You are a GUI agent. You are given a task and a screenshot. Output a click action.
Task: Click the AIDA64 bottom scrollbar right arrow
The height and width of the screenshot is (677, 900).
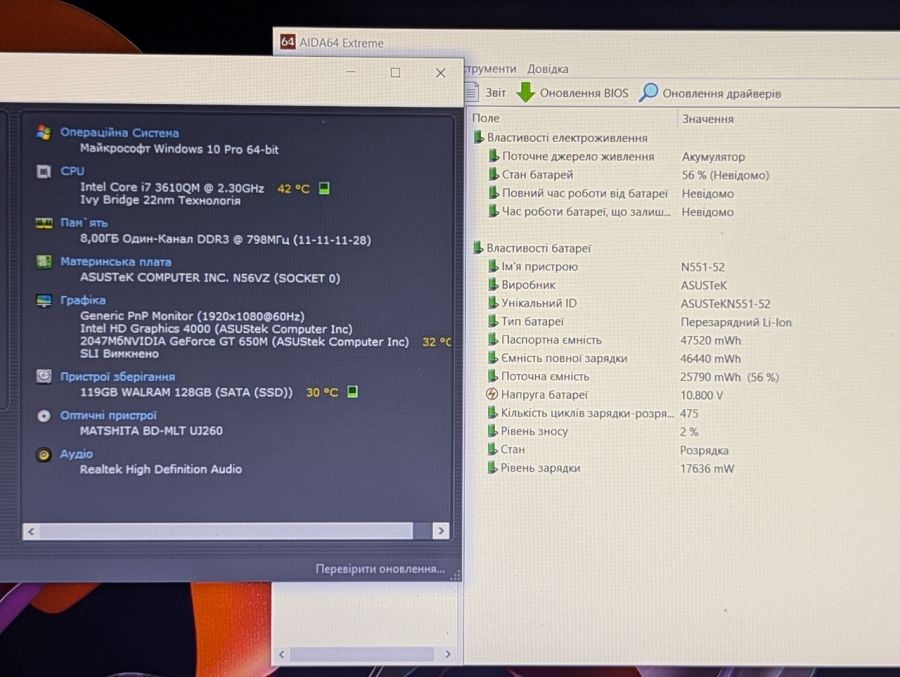coord(448,654)
